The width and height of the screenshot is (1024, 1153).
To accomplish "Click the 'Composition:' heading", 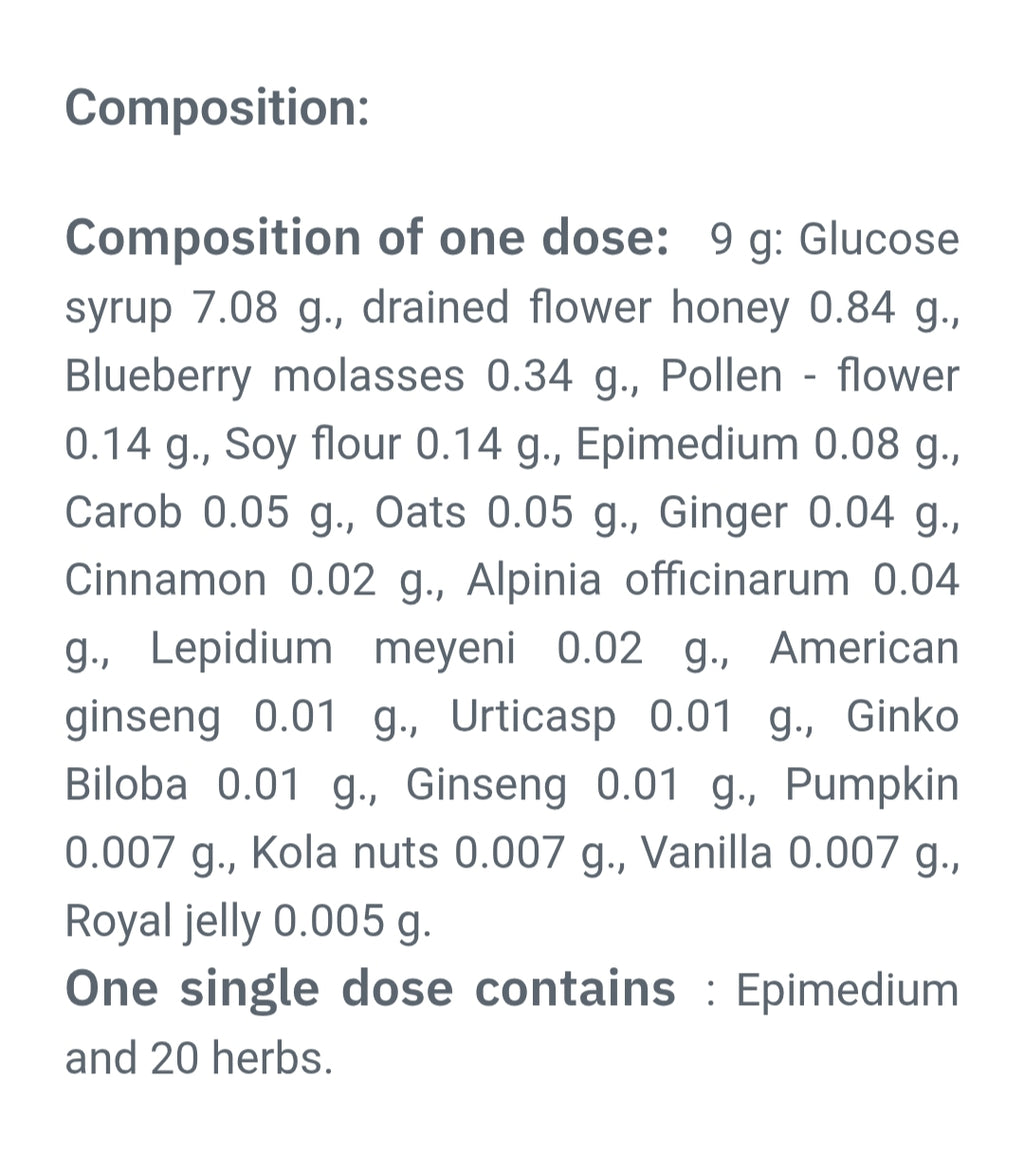I will click(x=217, y=109).
